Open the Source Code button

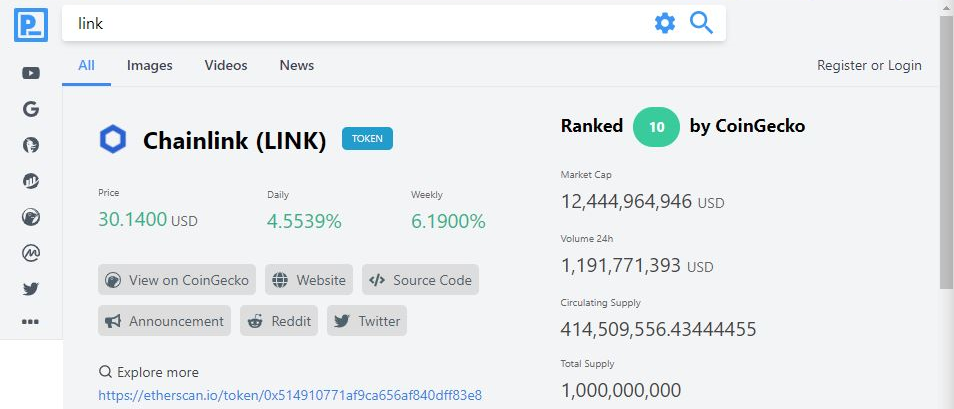pos(420,280)
